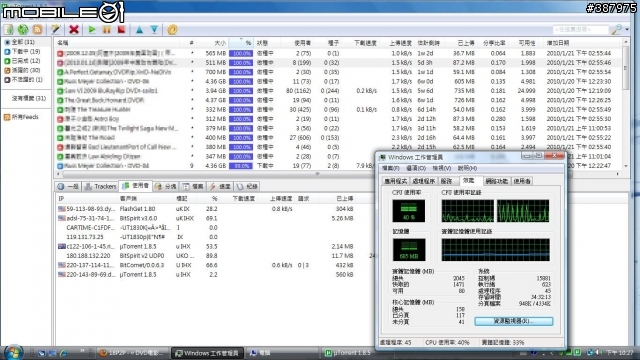Click the Add Torrent toolbar icon
Viewport: 640px width, 360px height.
pyautogui.click(x=9, y=29)
